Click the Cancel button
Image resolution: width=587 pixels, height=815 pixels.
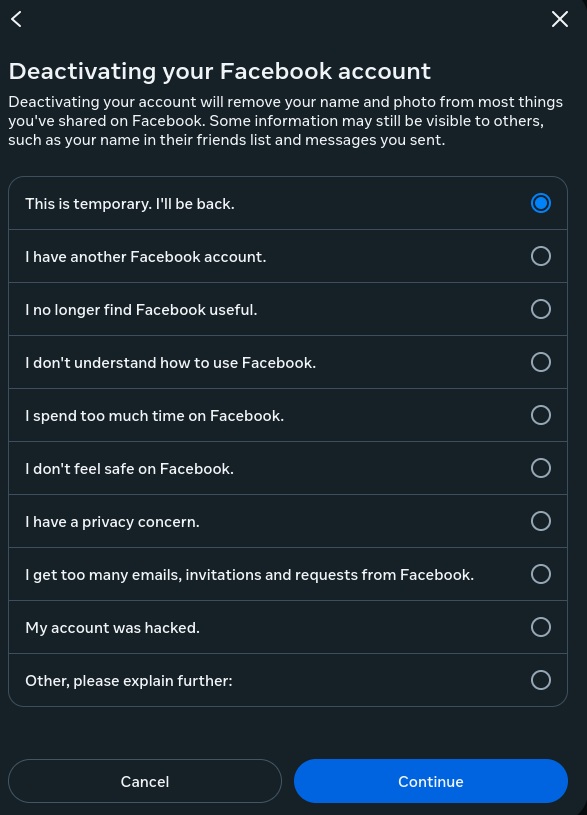coord(145,781)
